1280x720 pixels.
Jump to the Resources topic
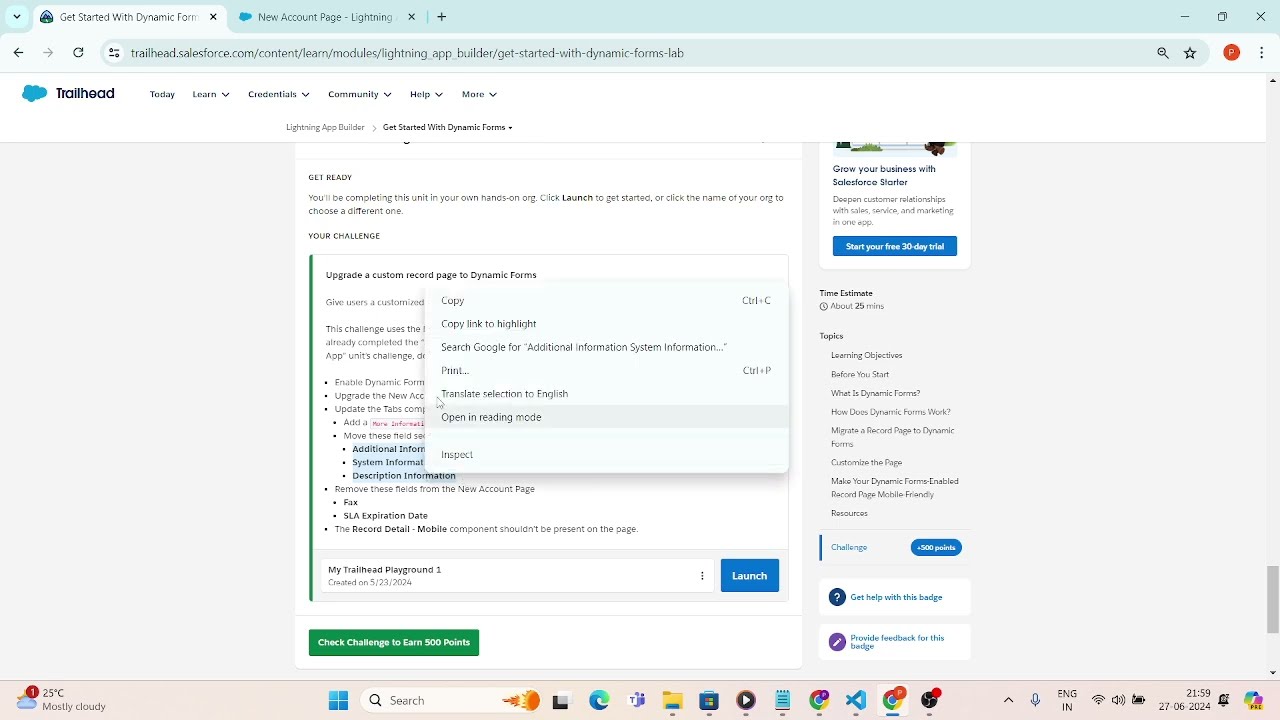pyautogui.click(x=849, y=513)
